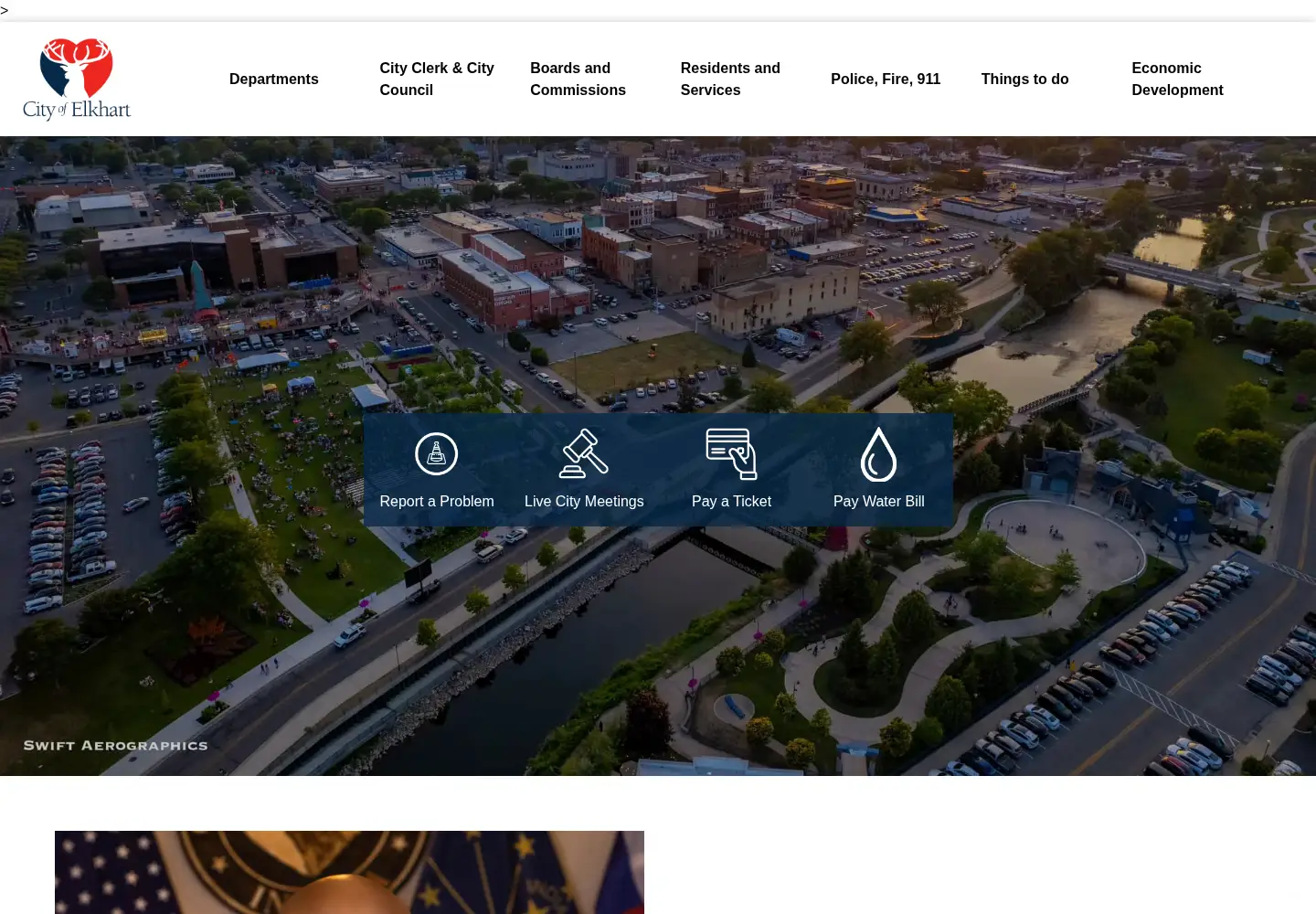Click the Report a Problem link text
Image resolution: width=1316 pixels, height=914 pixels.
click(437, 501)
